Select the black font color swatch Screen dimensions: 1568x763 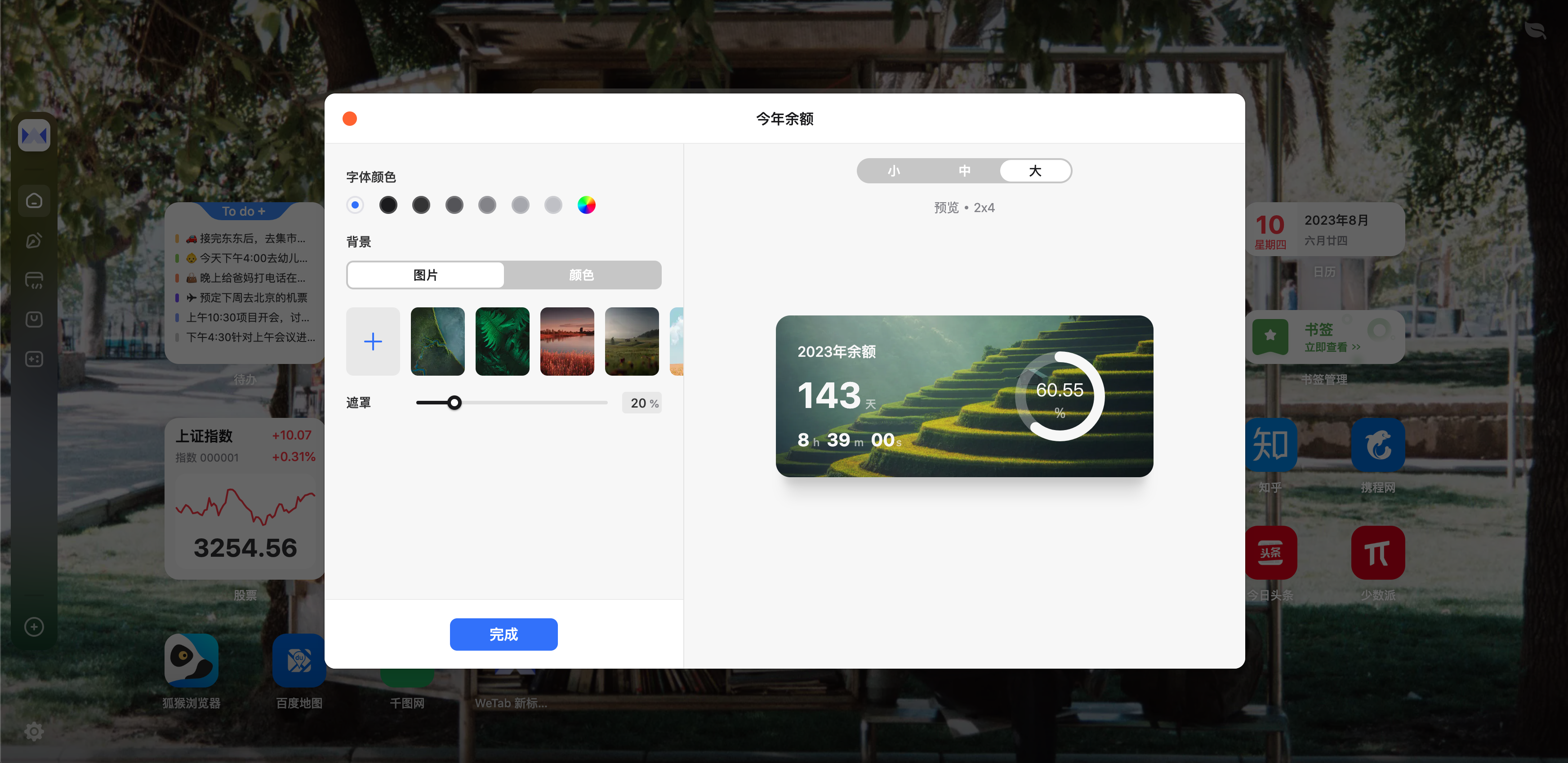(x=388, y=205)
